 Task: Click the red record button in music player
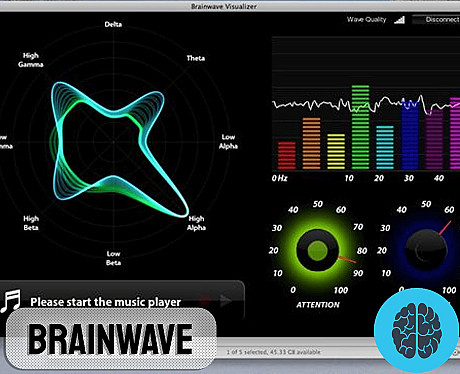[x=205, y=300]
